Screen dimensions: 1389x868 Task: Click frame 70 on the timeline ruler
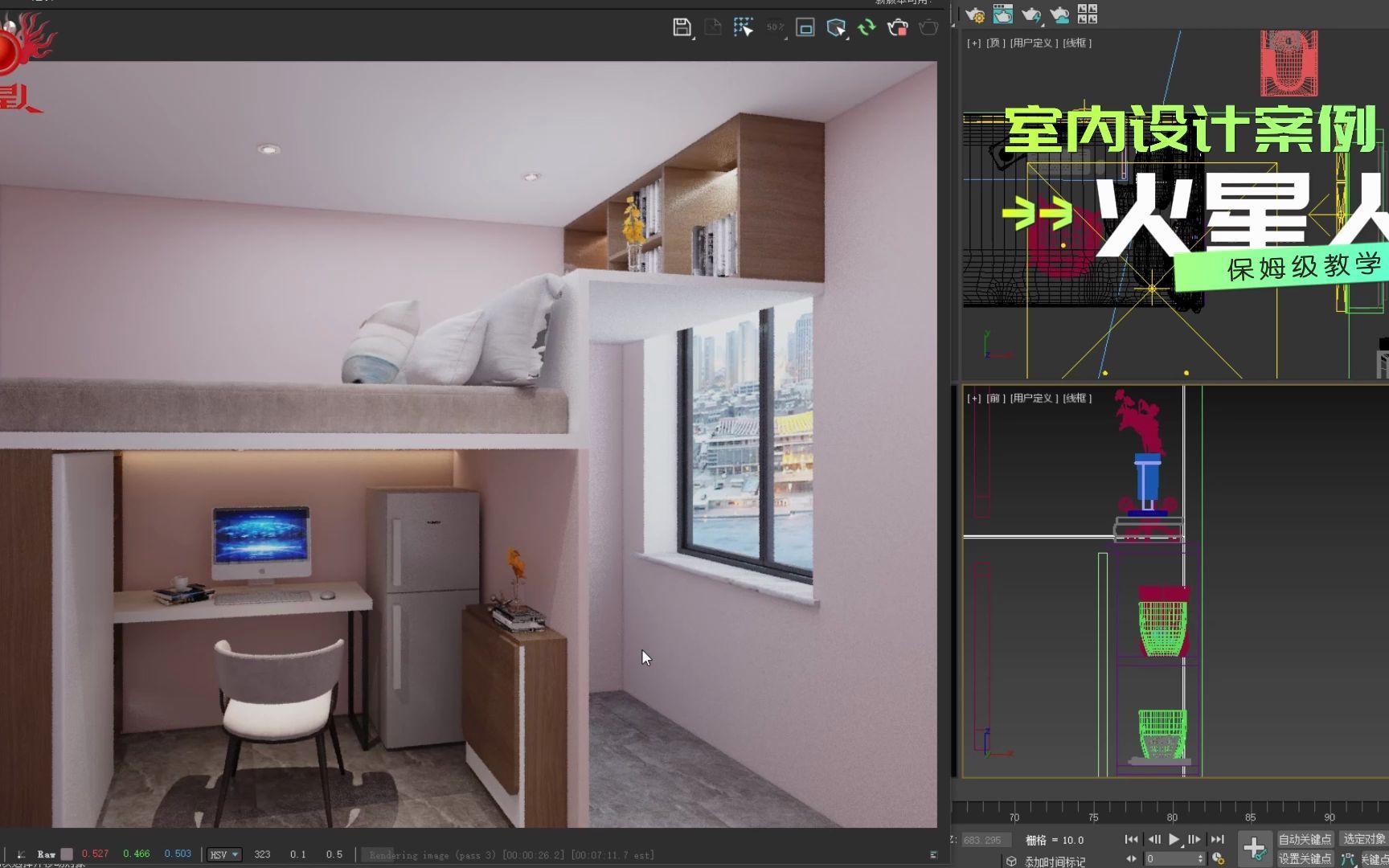point(1014,817)
